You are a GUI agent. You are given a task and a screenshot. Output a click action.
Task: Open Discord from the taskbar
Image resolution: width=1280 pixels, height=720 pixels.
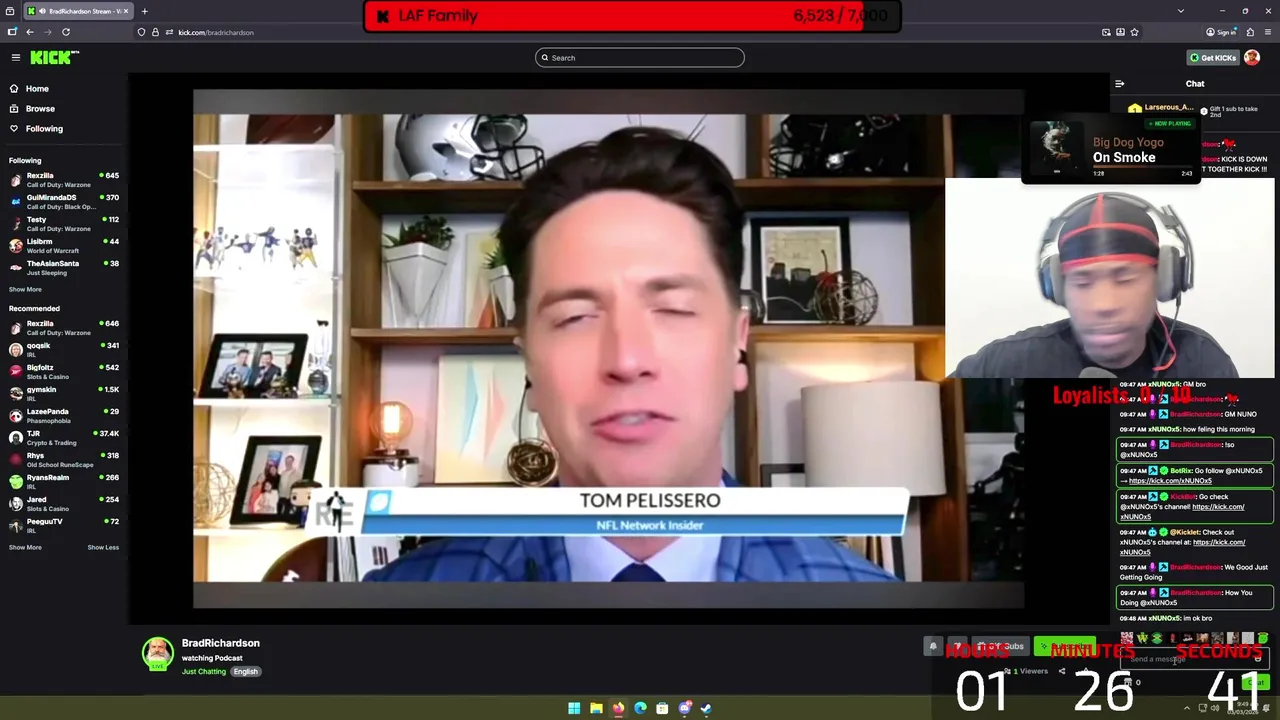[x=684, y=709]
